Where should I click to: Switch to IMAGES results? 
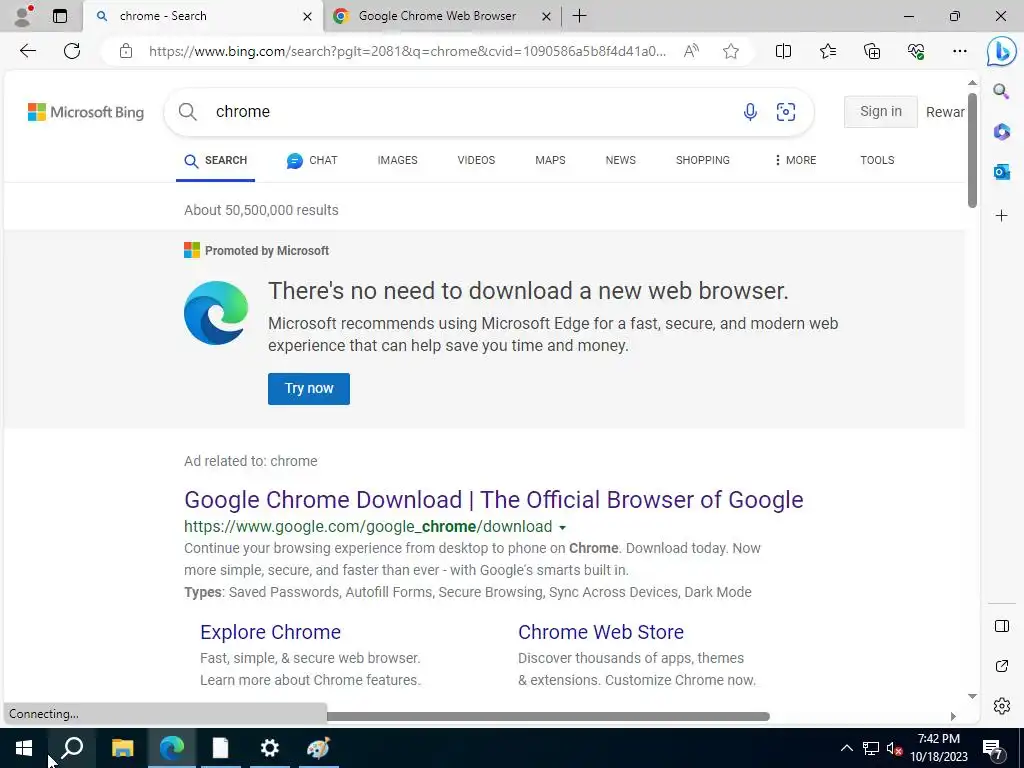[x=397, y=160]
